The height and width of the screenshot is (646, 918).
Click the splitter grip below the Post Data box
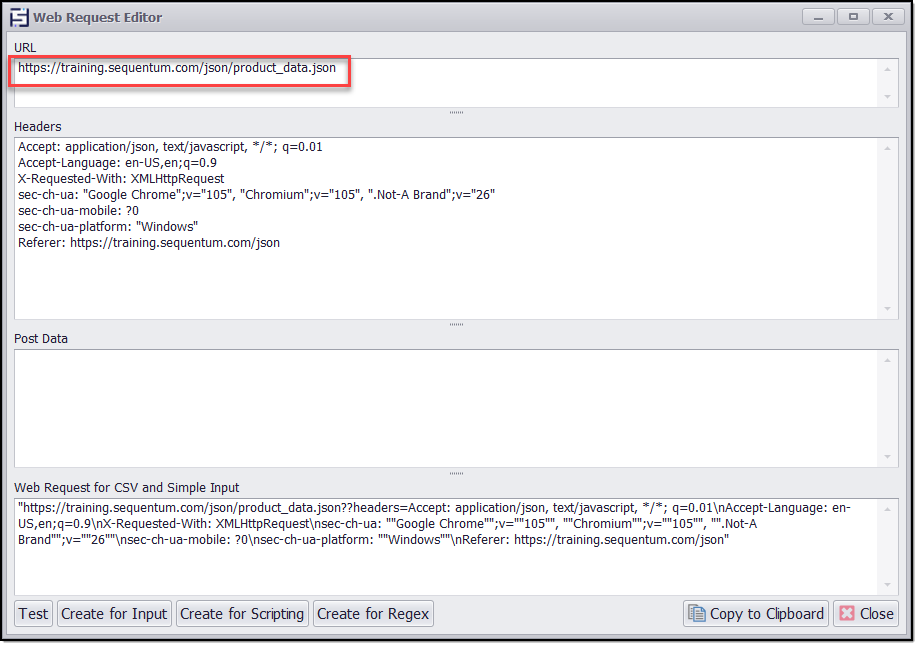pos(456,473)
